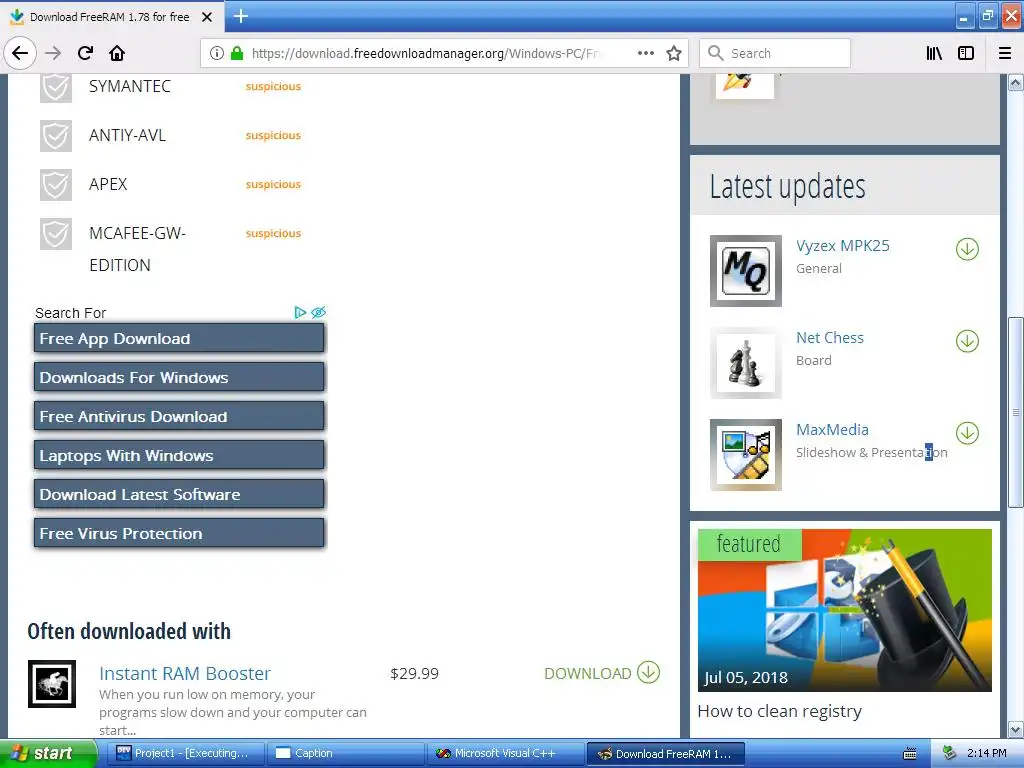
Task: Download MaxMedia with green arrow
Action: 967,433
